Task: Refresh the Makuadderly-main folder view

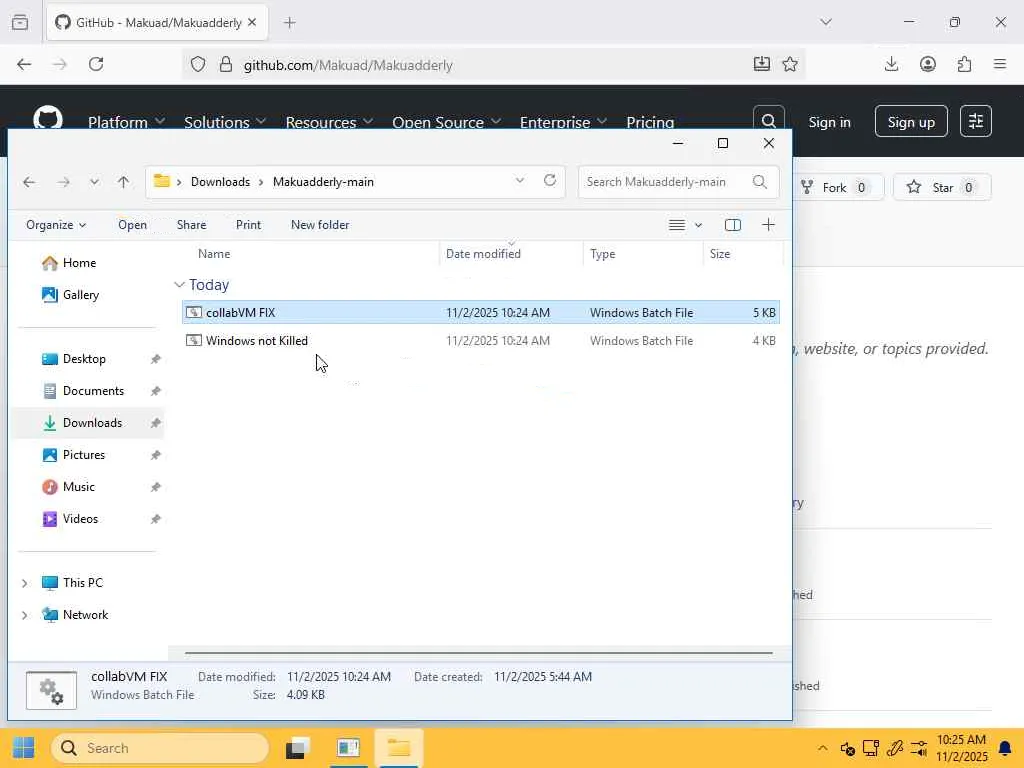Action: 550,180
